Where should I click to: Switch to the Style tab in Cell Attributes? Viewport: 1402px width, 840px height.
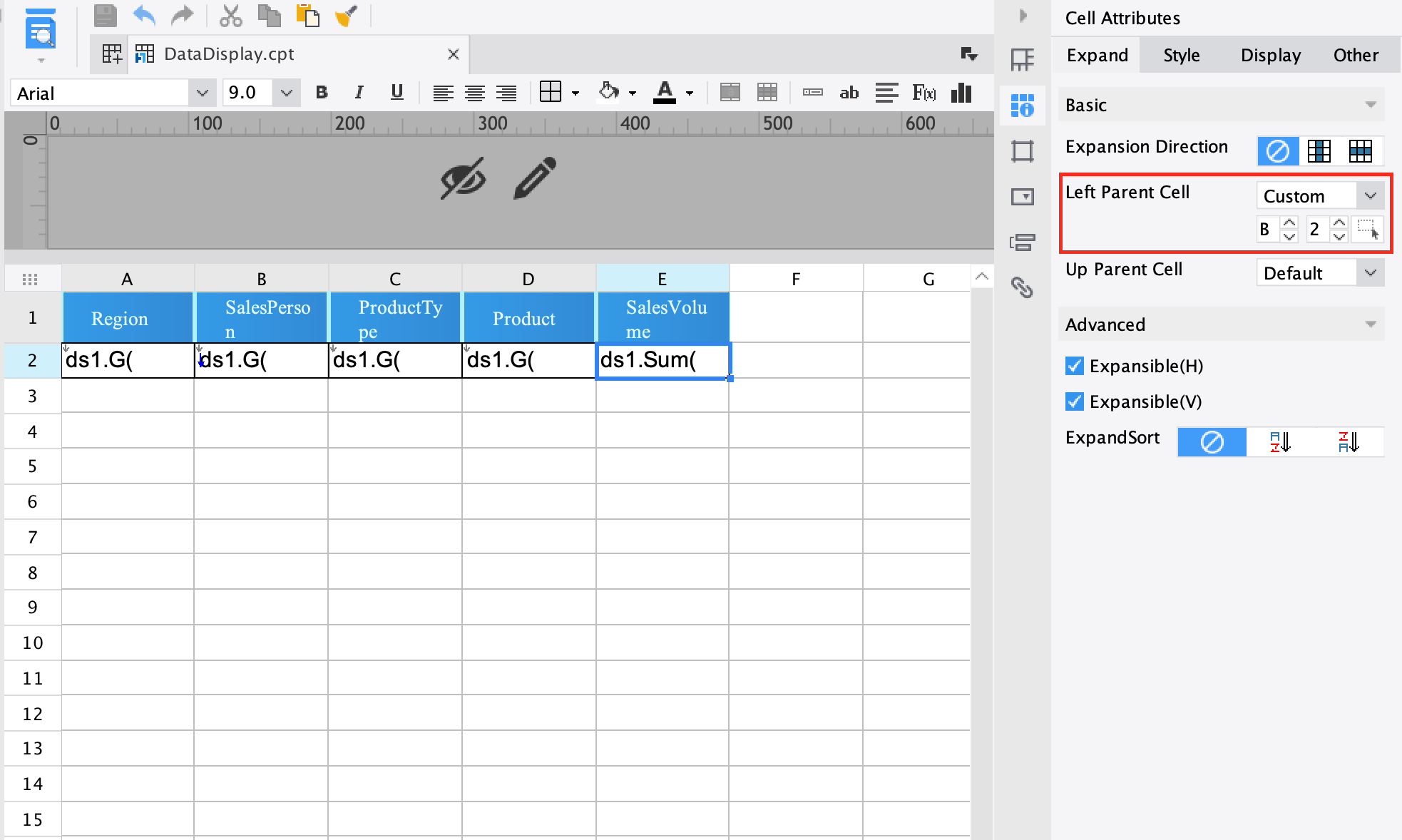pyautogui.click(x=1181, y=55)
